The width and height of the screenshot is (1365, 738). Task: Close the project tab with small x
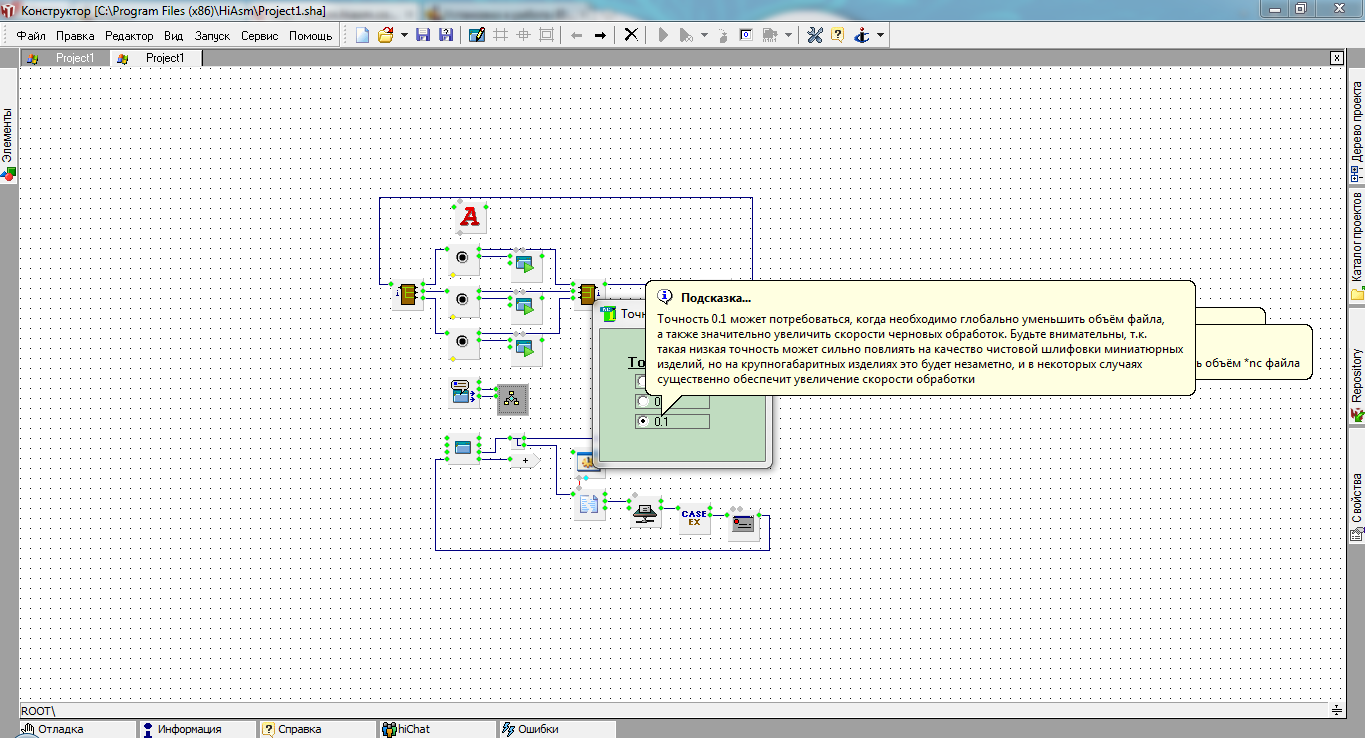(1337, 58)
